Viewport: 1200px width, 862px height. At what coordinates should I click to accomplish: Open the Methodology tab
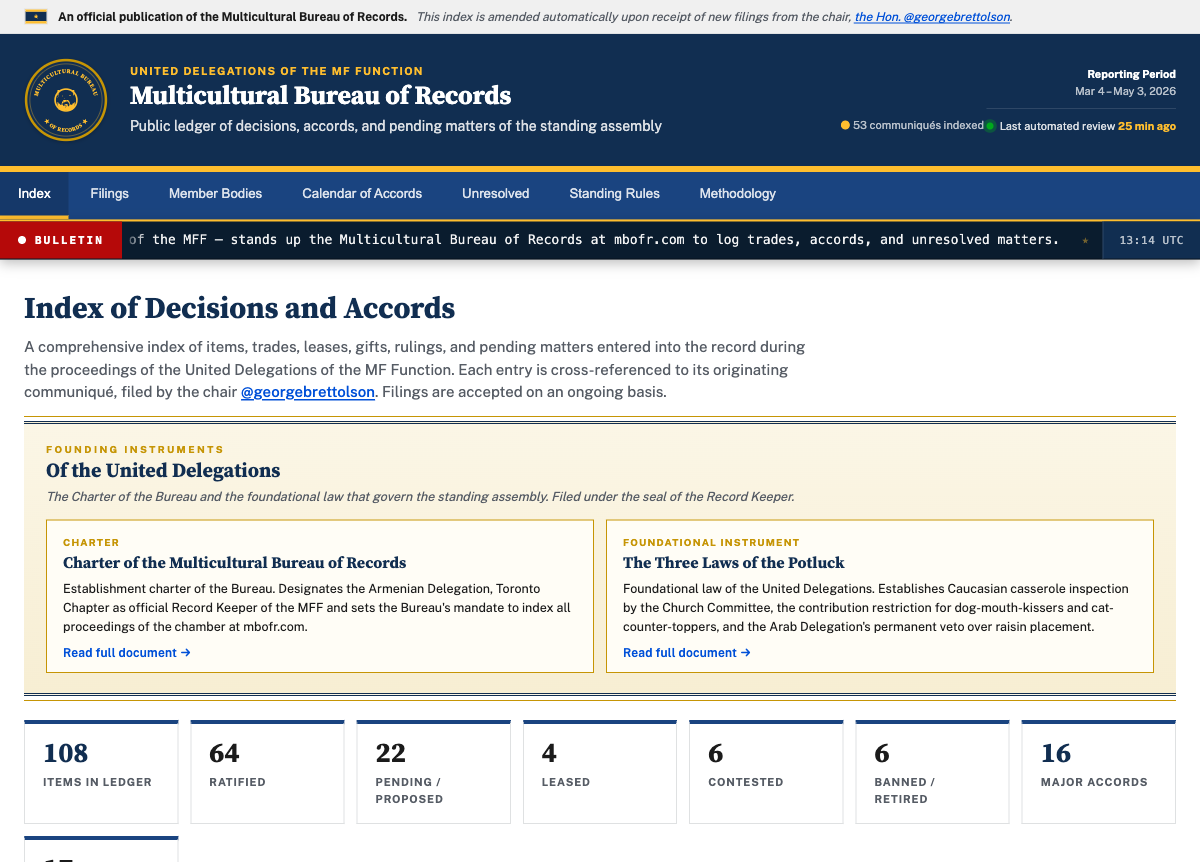737,194
